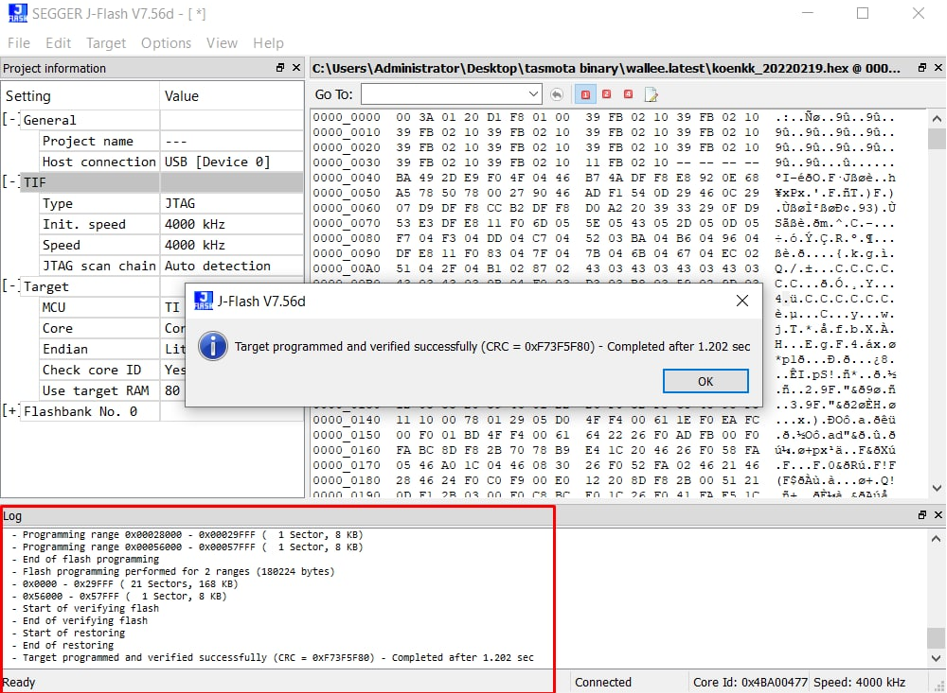947x693 pixels.
Task: Expand the Flashbank No. 0 section
Action: 11,411
